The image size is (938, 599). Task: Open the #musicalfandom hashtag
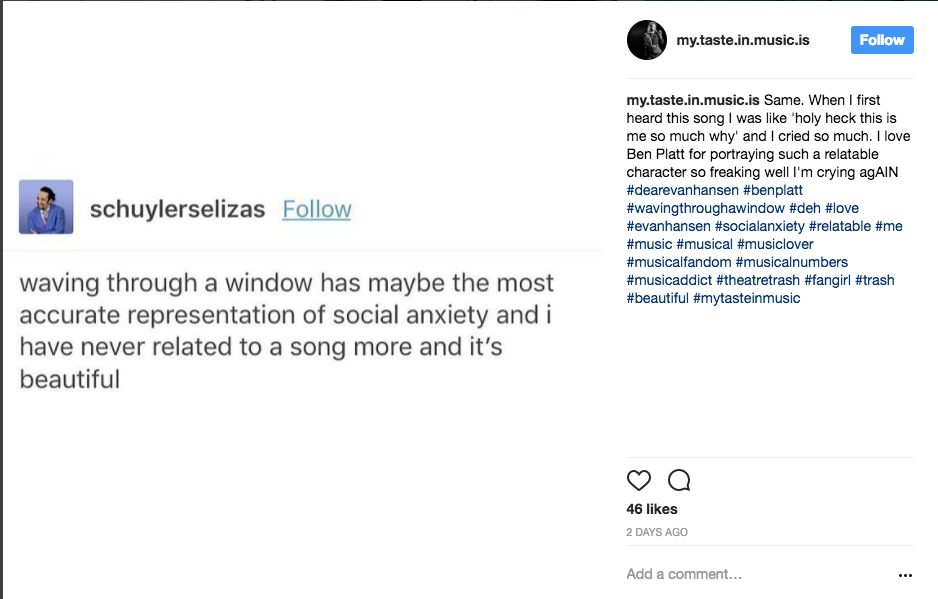pyautogui.click(x=679, y=262)
